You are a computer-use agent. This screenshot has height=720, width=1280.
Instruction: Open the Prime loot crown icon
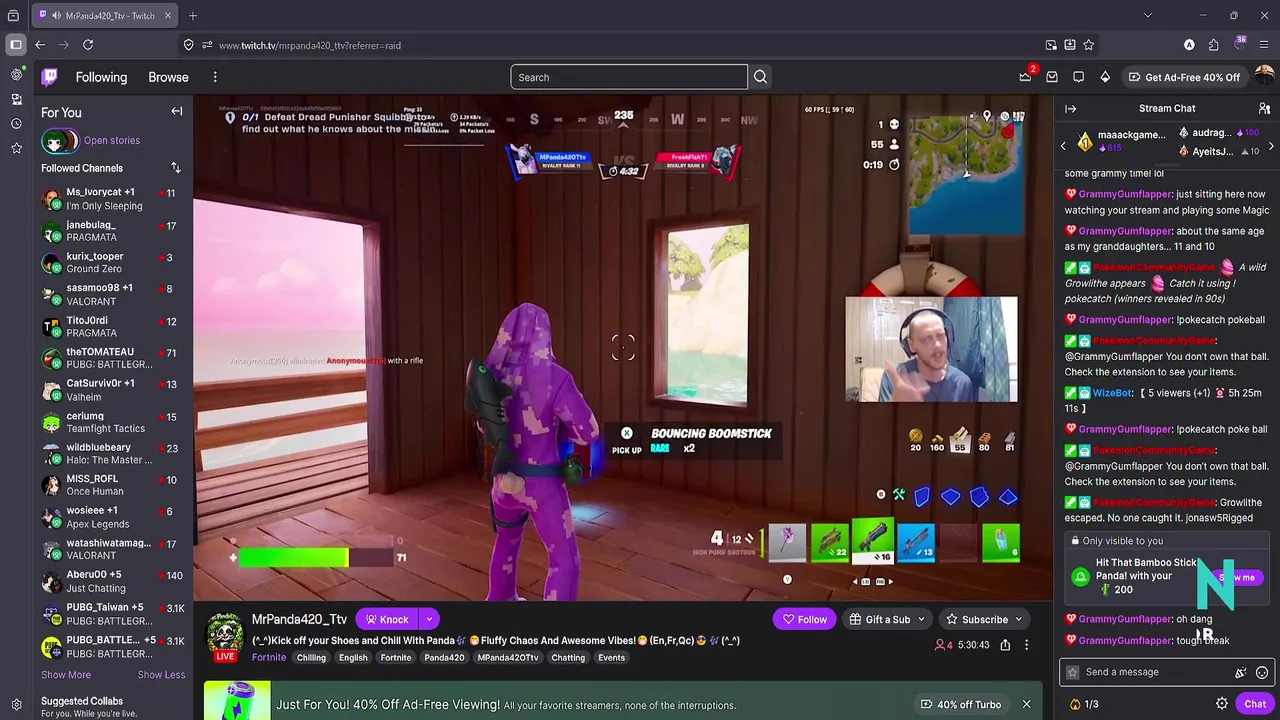[1025, 77]
